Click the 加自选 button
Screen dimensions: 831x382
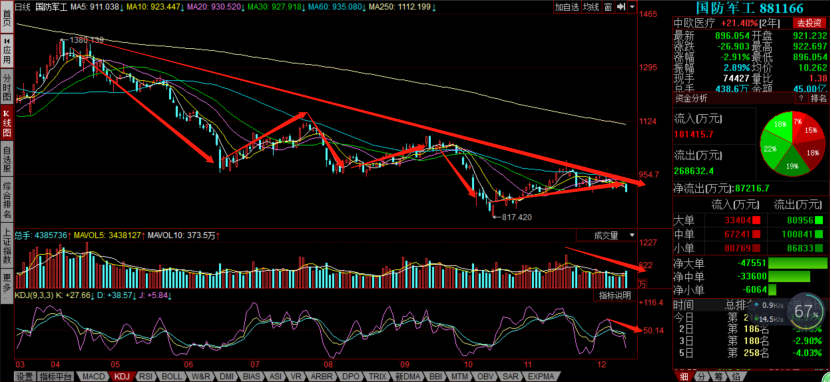click(567, 7)
